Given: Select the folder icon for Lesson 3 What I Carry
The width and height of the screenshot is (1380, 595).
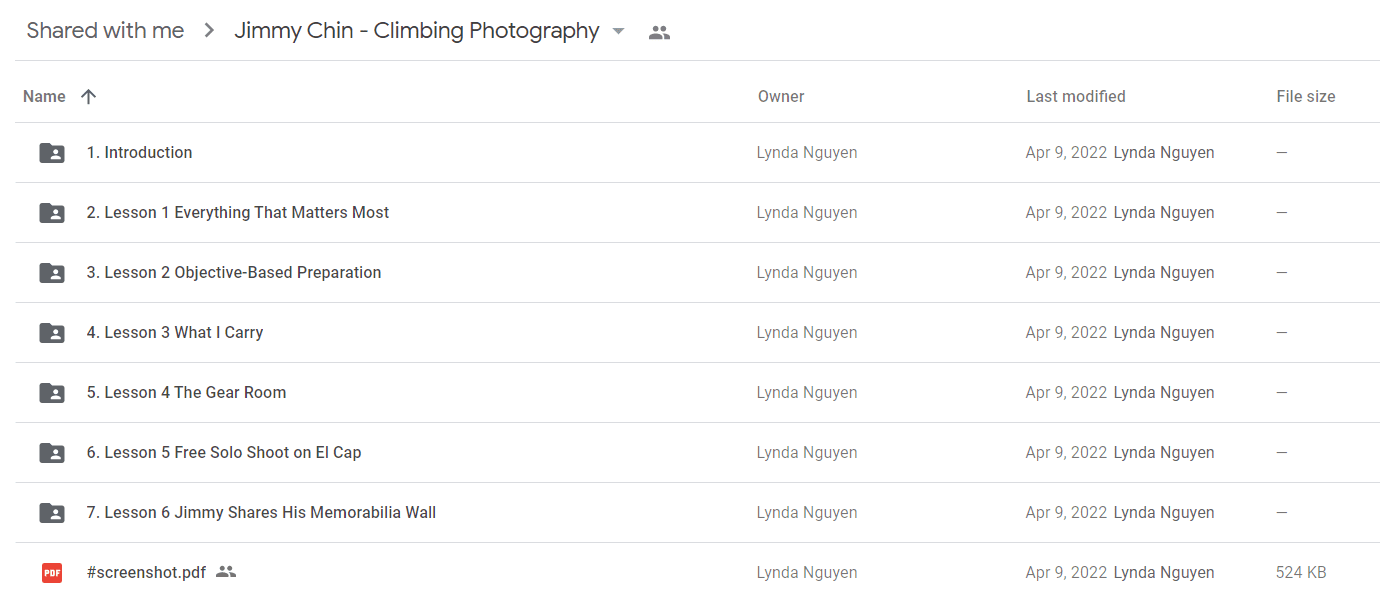Looking at the screenshot, I should coord(52,333).
